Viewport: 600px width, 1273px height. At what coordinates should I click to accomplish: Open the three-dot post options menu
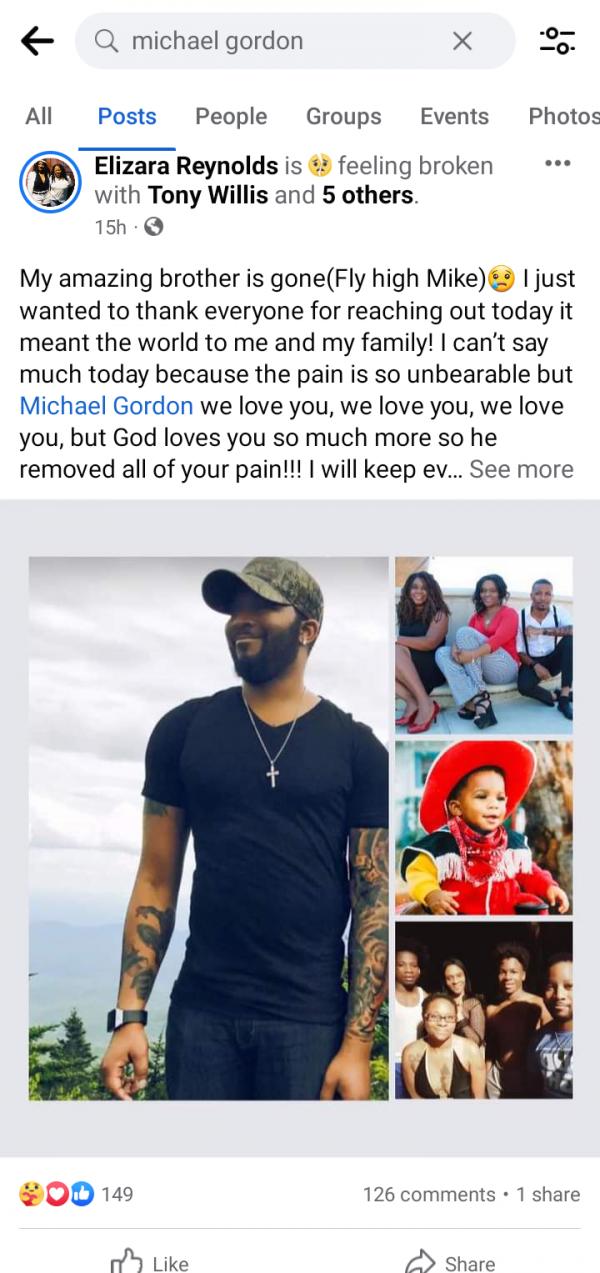point(557,163)
